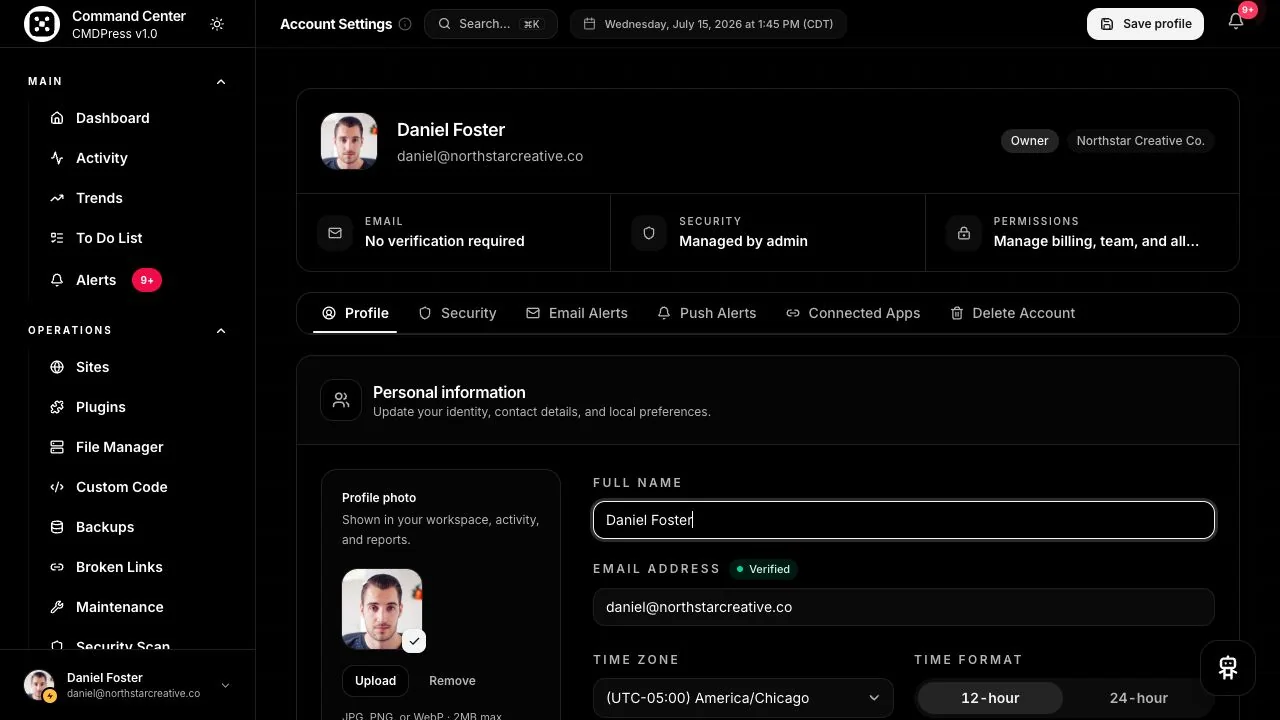This screenshot has width=1280, height=720.
Task: Open the notifications bell icon
Action: click(x=1236, y=23)
